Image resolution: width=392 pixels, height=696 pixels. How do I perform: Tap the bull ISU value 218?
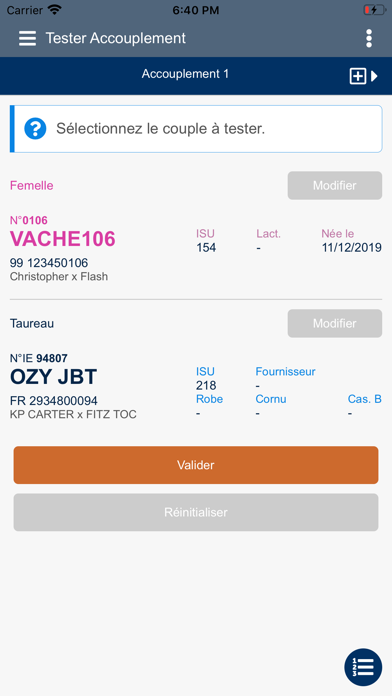(206, 385)
